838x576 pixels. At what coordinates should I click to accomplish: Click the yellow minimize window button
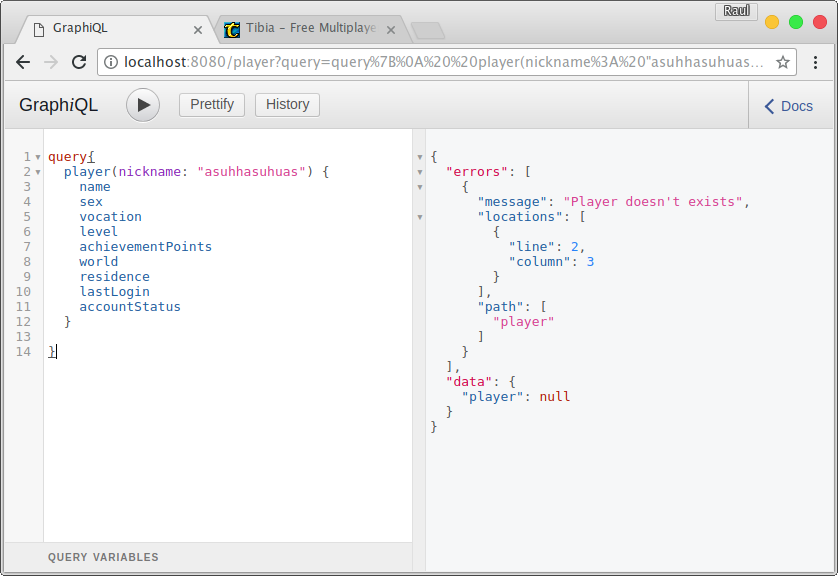772,22
